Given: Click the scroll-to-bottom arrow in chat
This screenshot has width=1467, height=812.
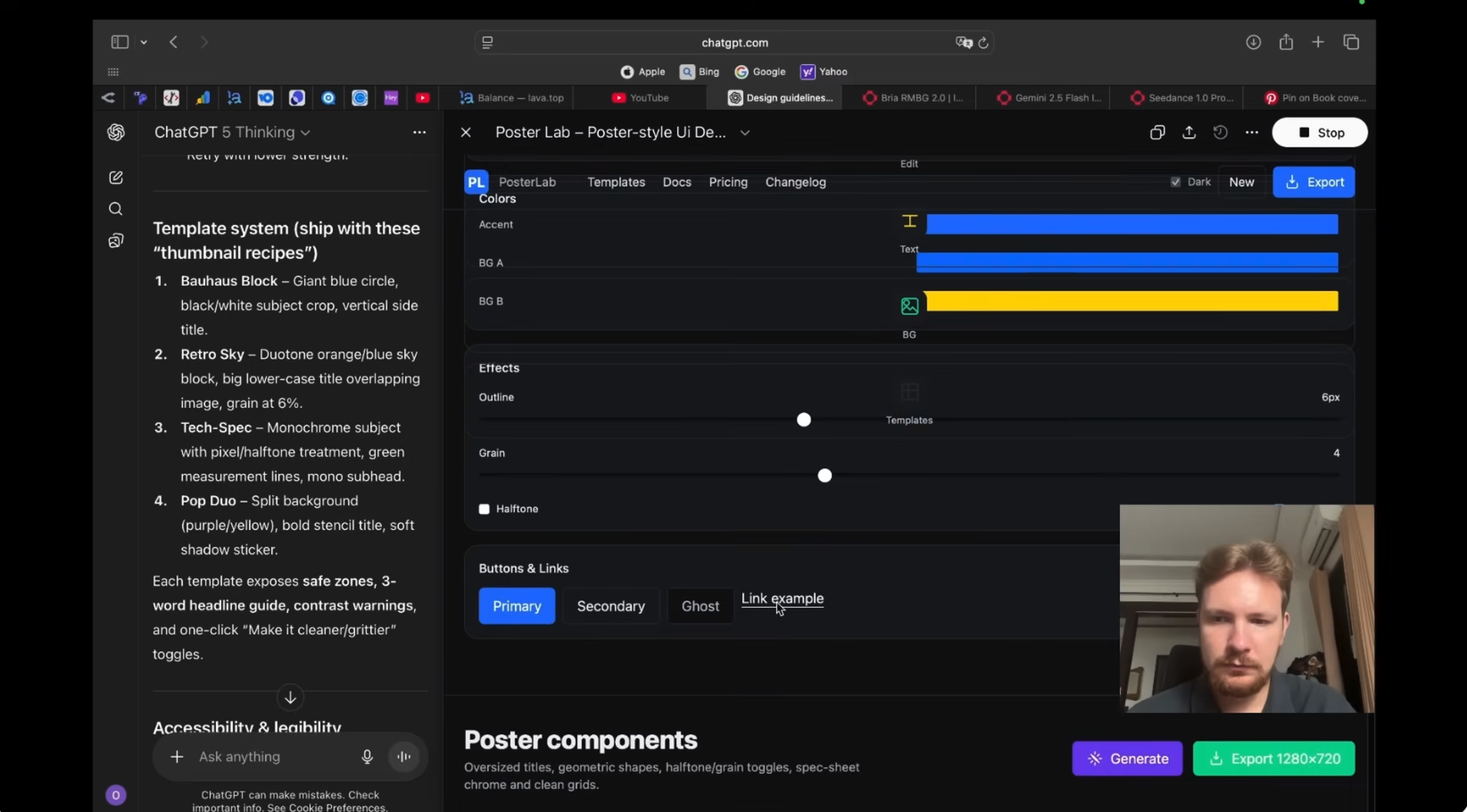Looking at the screenshot, I should coord(290,697).
